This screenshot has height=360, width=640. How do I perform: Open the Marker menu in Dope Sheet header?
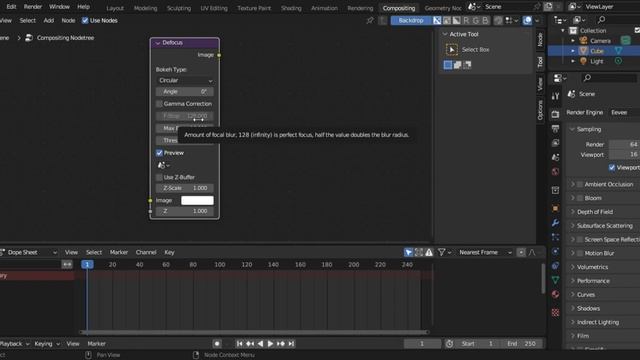point(119,253)
